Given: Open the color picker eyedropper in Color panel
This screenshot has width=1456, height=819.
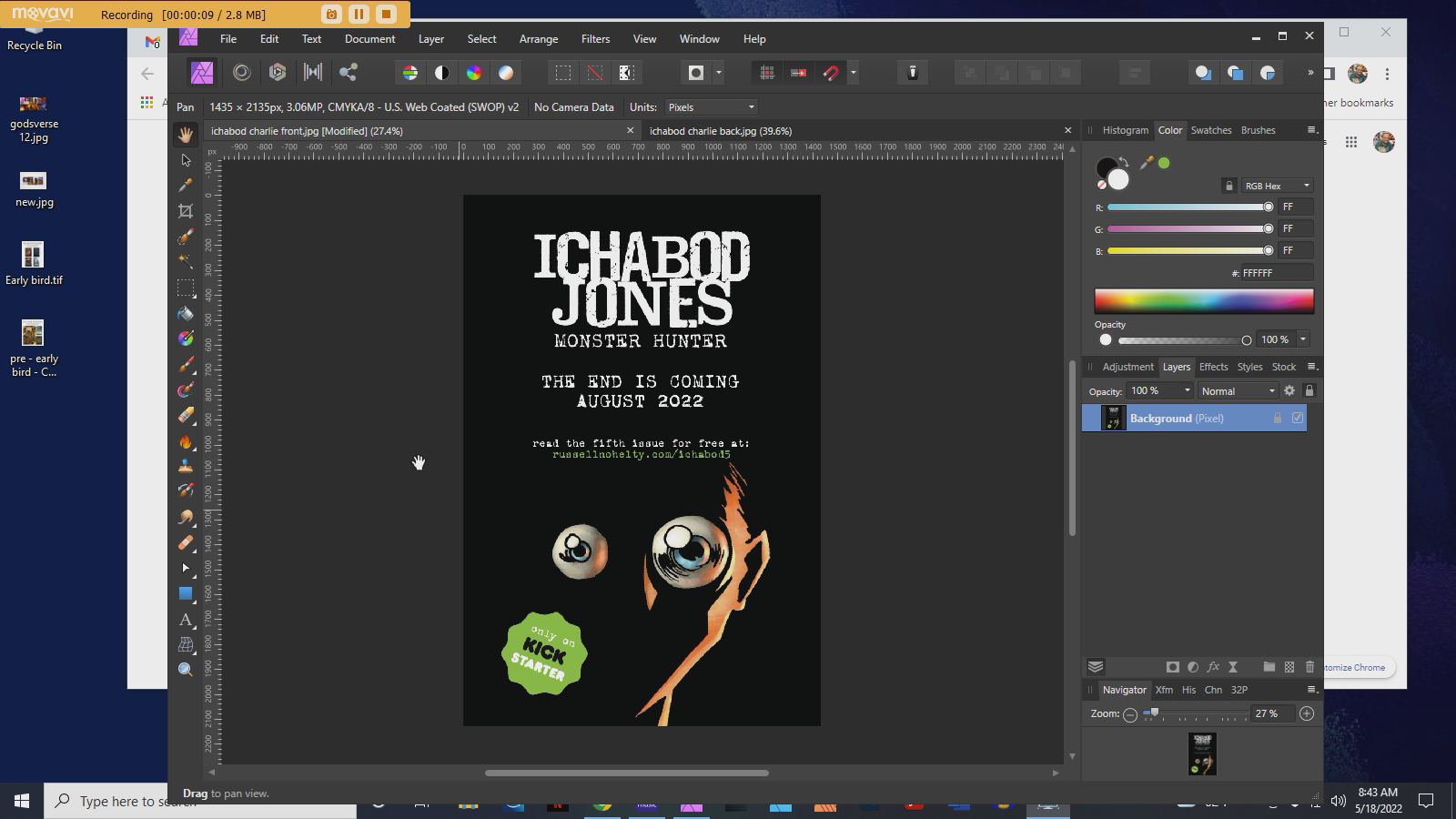Looking at the screenshot, I should pyautogui.click(x=1146, y=163).
